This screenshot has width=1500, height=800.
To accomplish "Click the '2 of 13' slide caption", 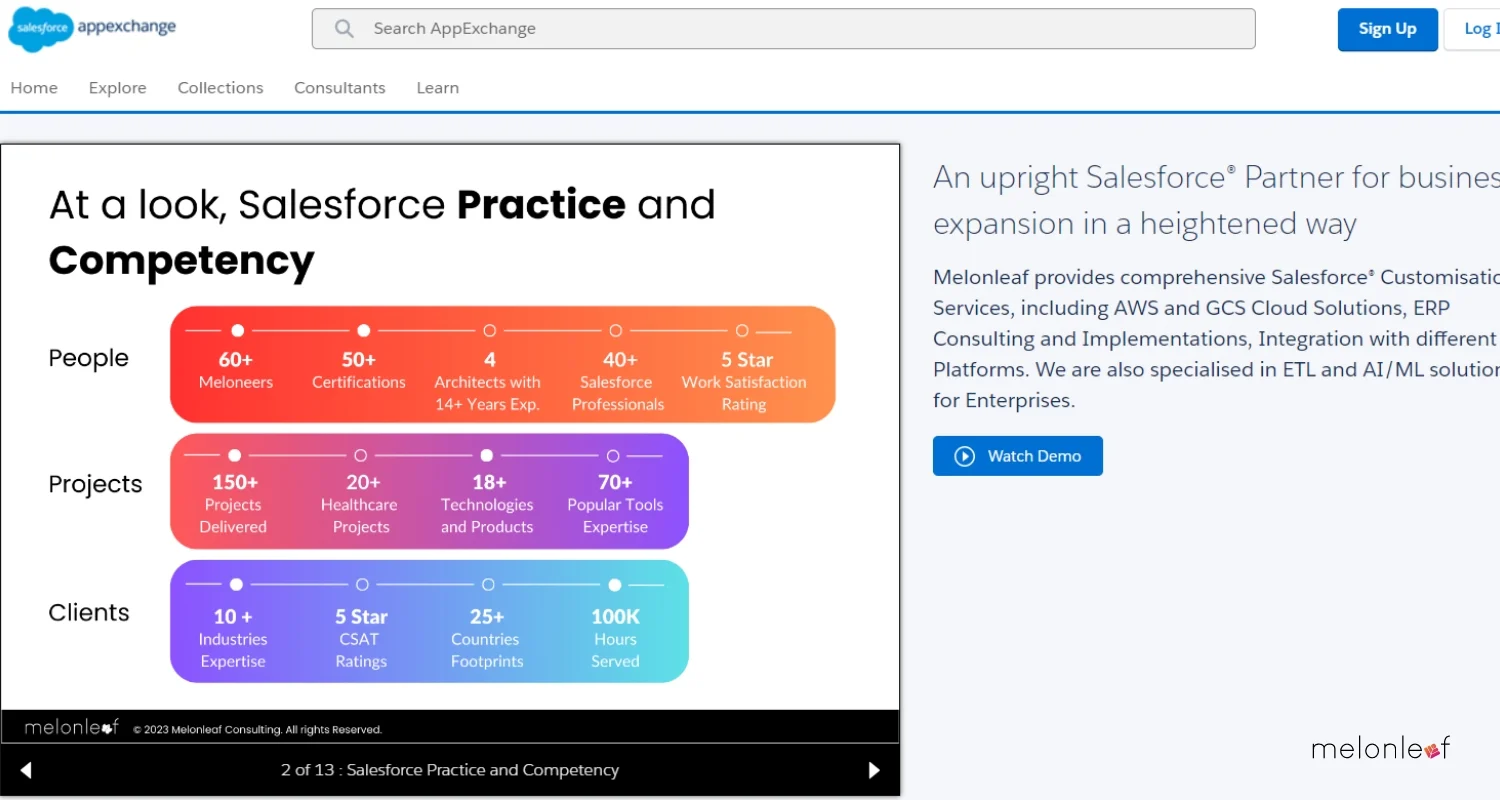I will pos(449,770).
